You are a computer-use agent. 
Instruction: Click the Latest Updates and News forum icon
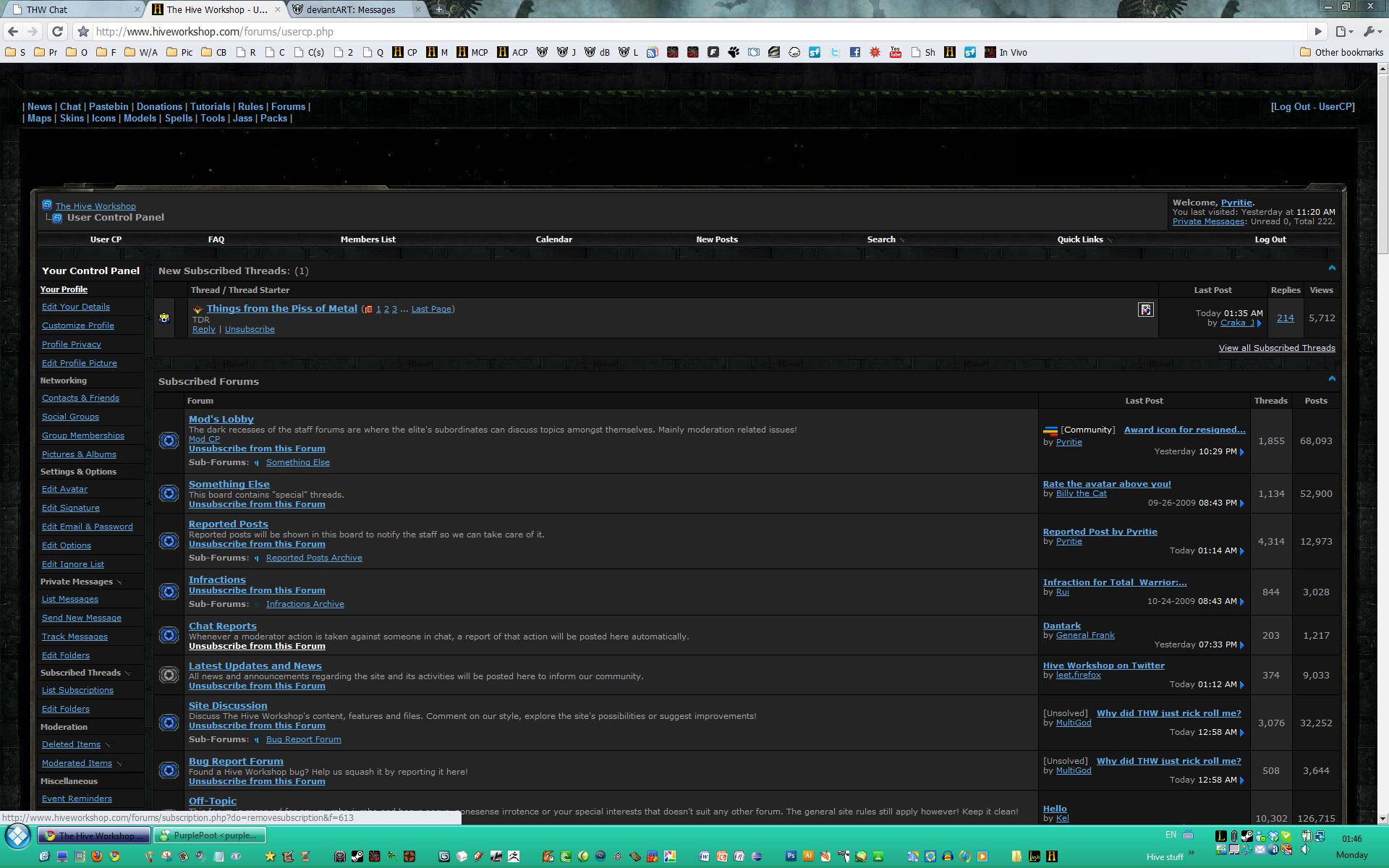coord(169,675)
